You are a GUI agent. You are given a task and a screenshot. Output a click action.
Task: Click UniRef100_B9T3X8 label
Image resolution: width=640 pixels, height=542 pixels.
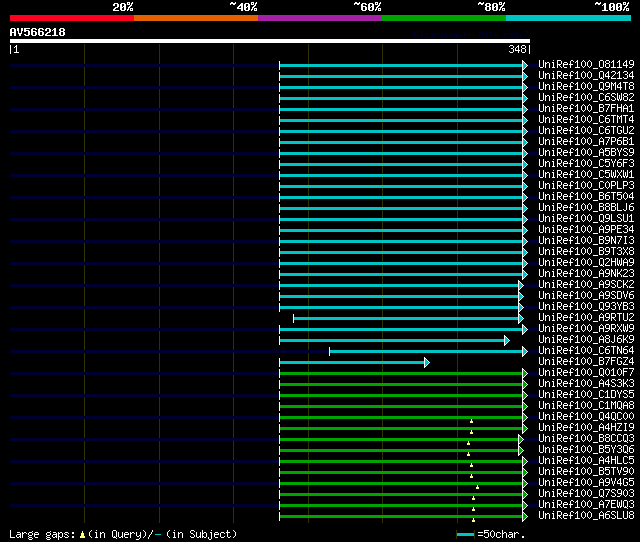pos(586,252)
